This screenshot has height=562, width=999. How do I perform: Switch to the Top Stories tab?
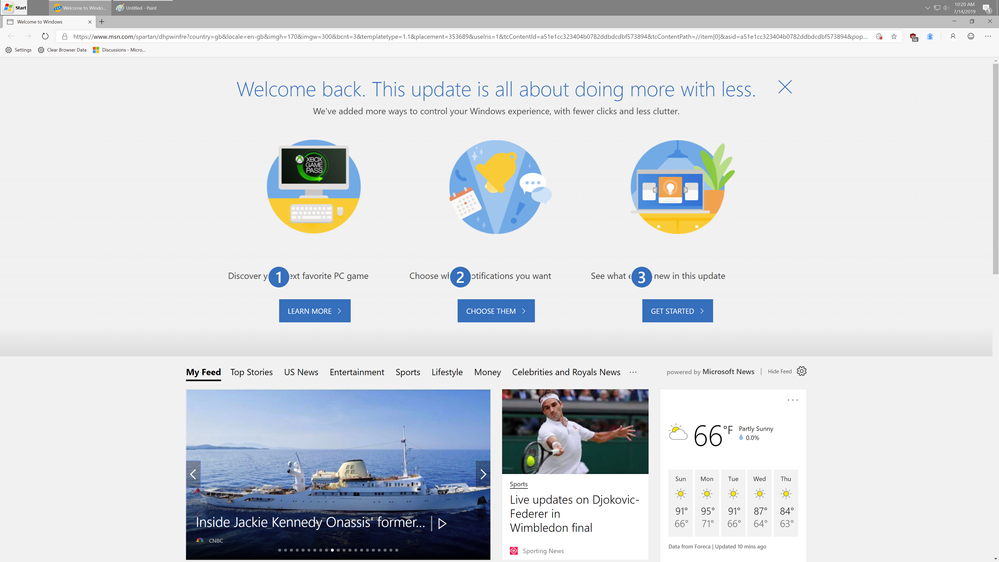point(251,372)
